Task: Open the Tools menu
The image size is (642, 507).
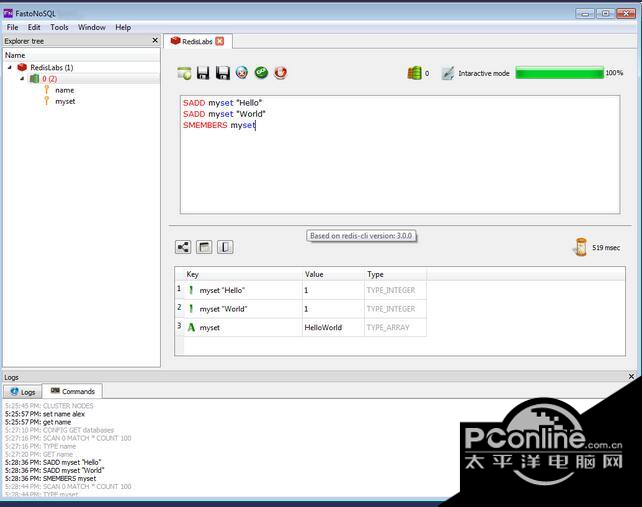Action: click(x=59, y=27)
